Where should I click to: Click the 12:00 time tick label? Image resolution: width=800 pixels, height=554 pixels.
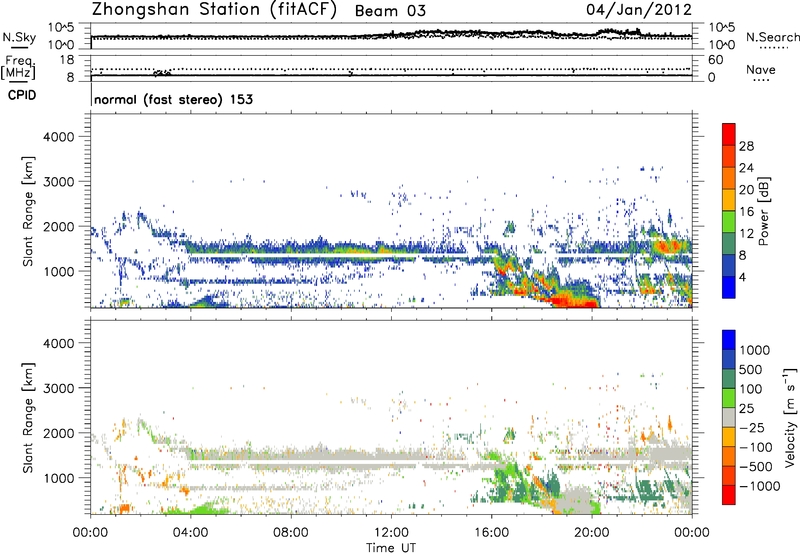point(391,533)
